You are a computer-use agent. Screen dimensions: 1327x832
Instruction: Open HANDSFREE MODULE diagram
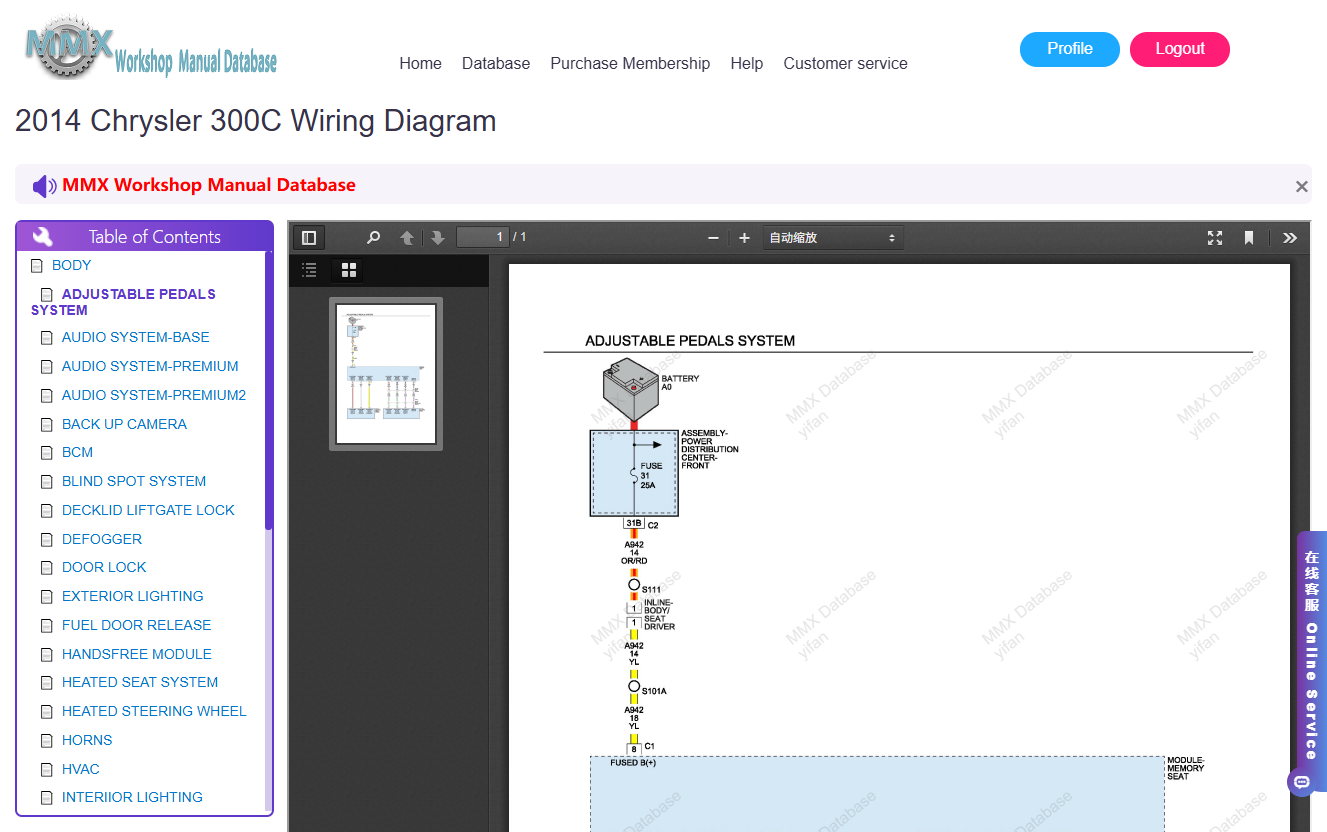[x=136, y=654]
